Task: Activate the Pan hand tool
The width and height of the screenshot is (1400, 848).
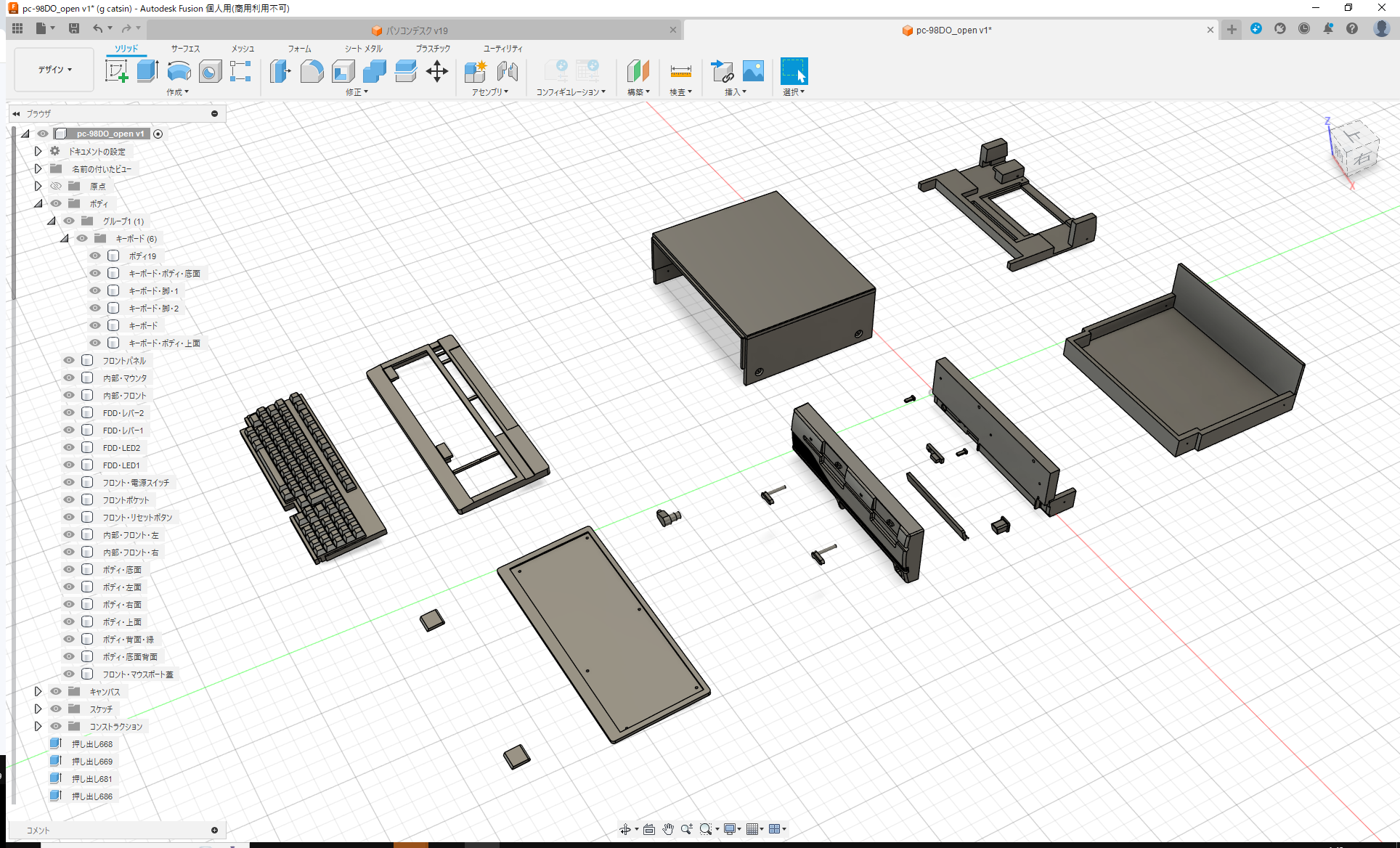Action: click(667, 828)
